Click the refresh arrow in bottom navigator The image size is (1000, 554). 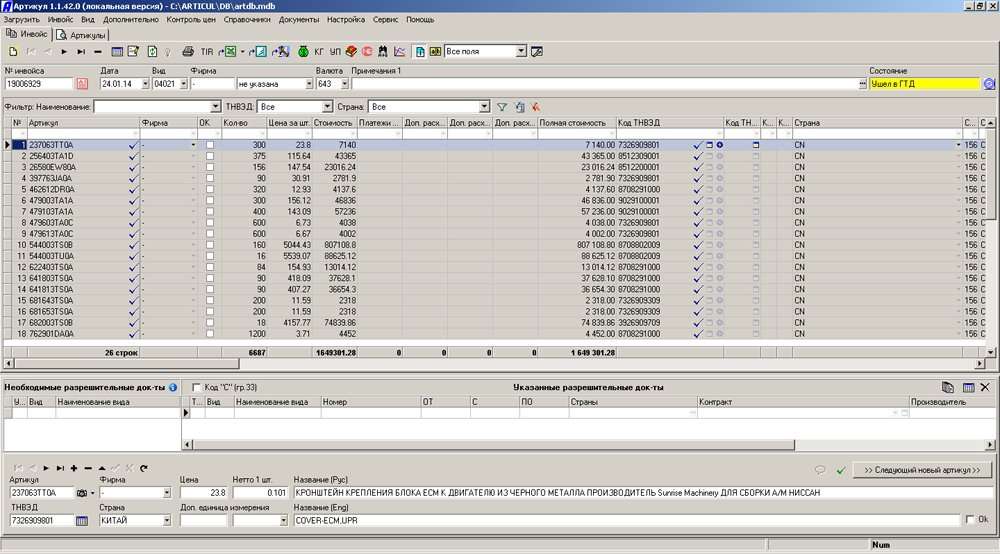point(144,469)
